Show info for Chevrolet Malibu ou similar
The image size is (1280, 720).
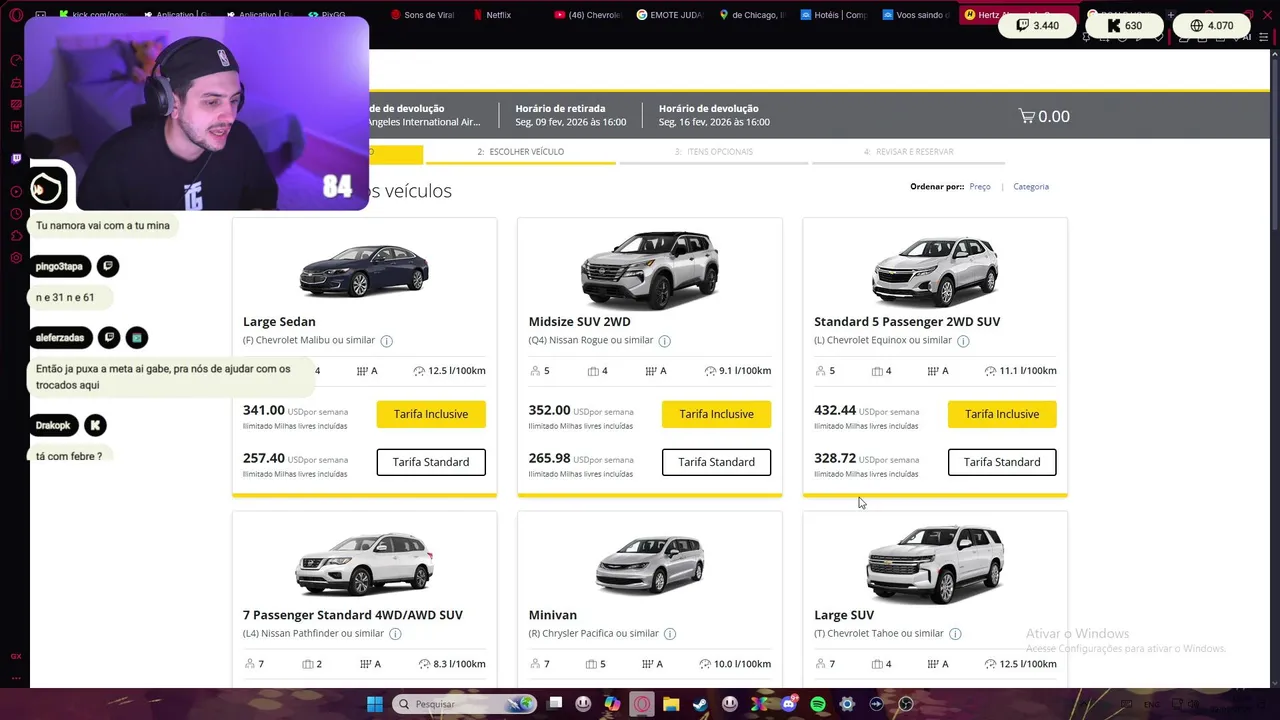[x=387, y=341]
